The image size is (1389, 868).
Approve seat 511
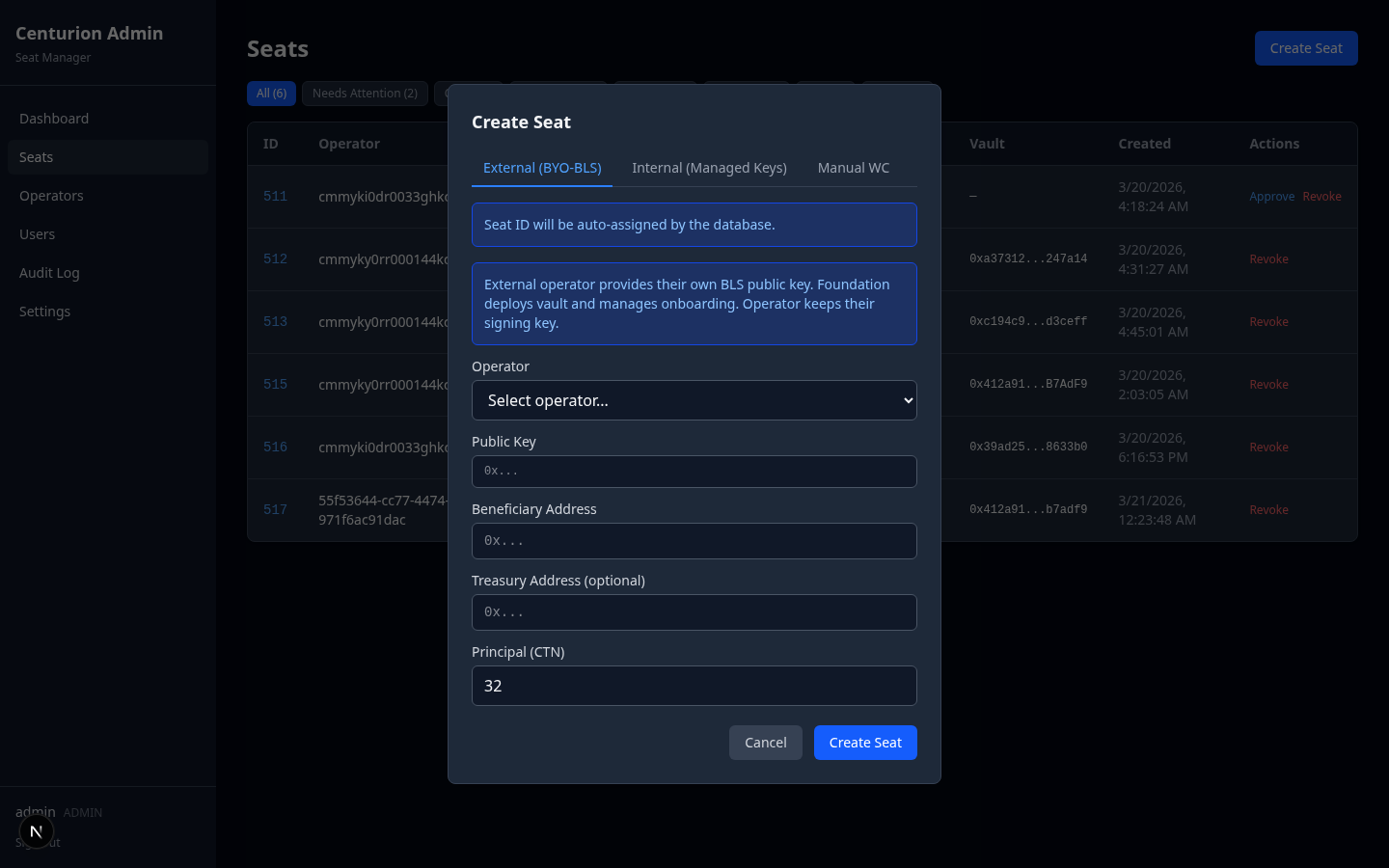click(x=1271, y=196)
